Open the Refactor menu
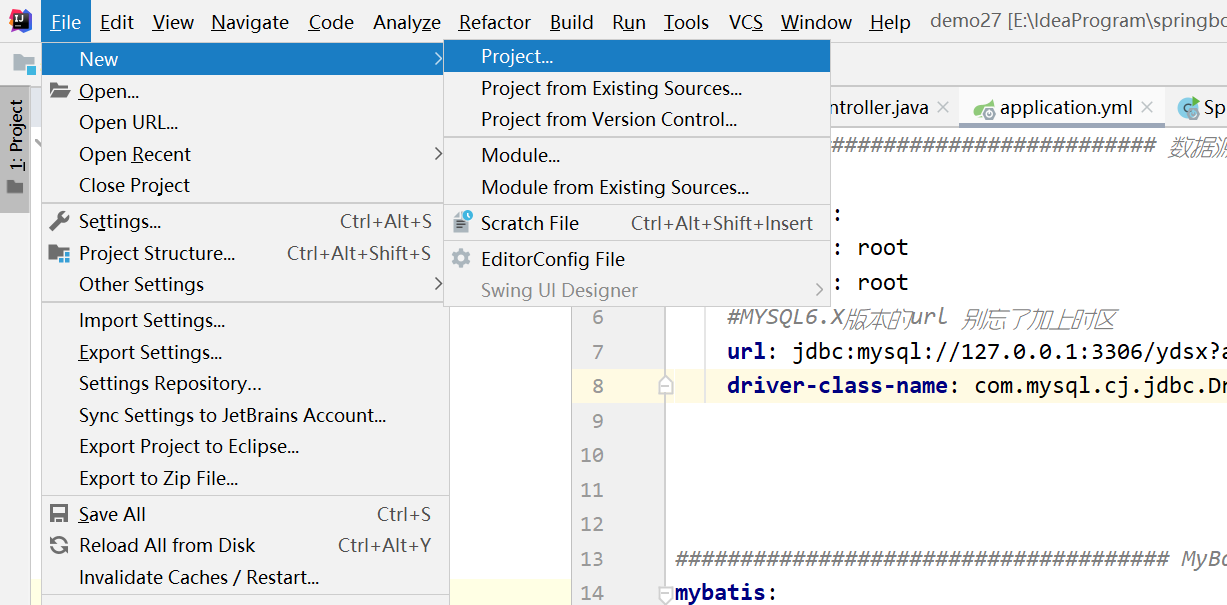 point(495,22)
